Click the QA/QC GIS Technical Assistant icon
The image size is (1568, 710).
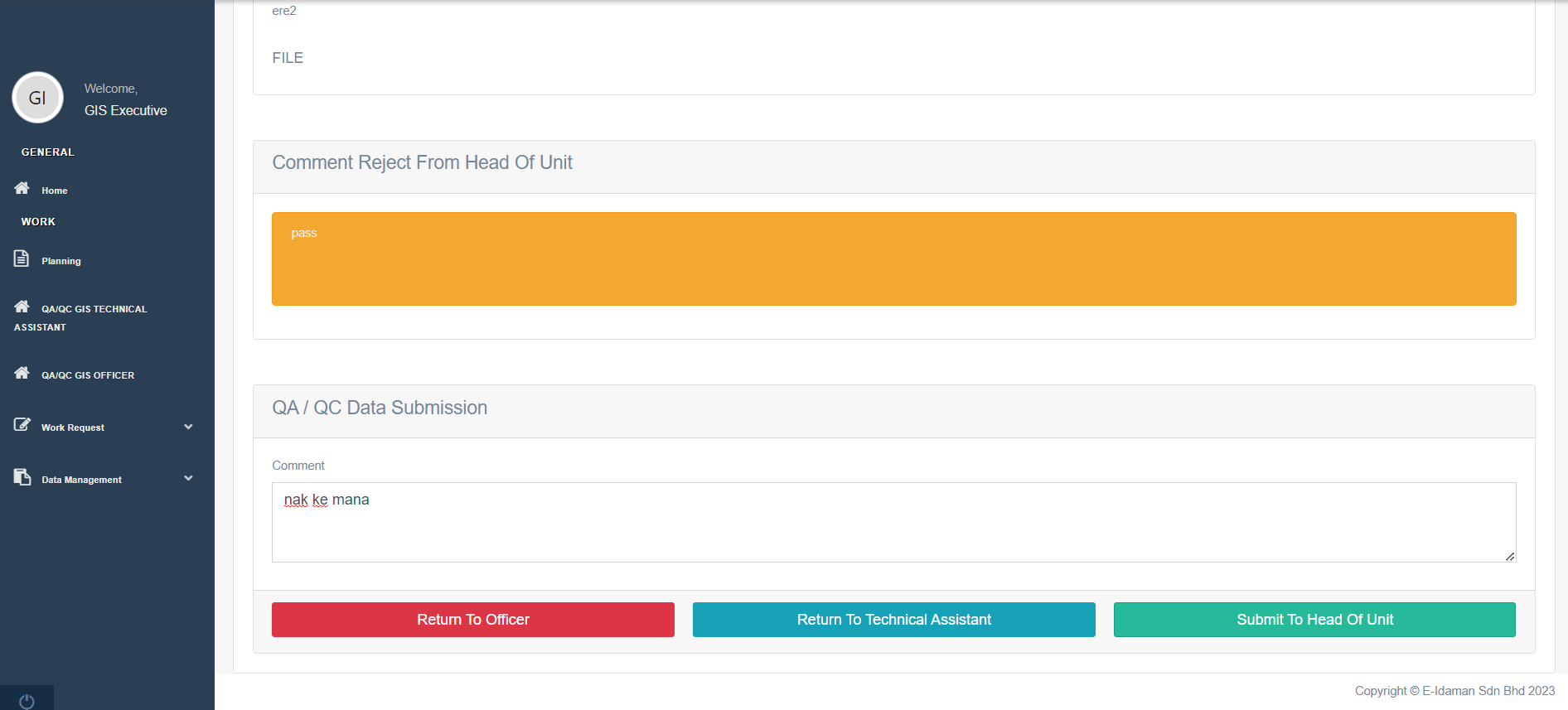point(22,307)
